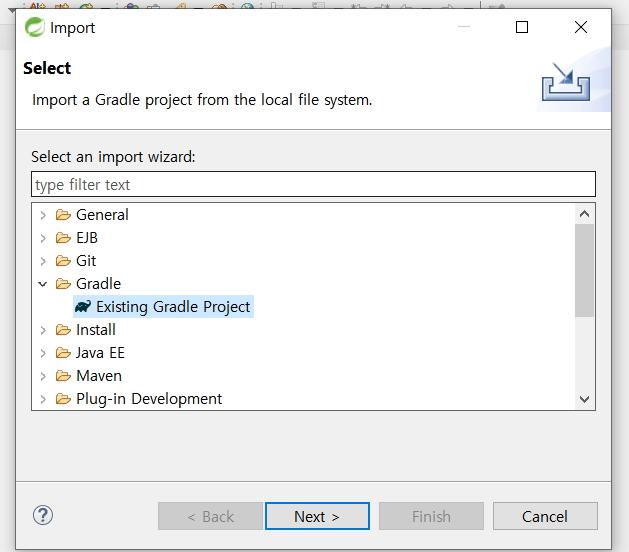The width and height of the screenshot is (629, 552).
Task: Expand the General folder node
Action: click(x=43, y=215)
